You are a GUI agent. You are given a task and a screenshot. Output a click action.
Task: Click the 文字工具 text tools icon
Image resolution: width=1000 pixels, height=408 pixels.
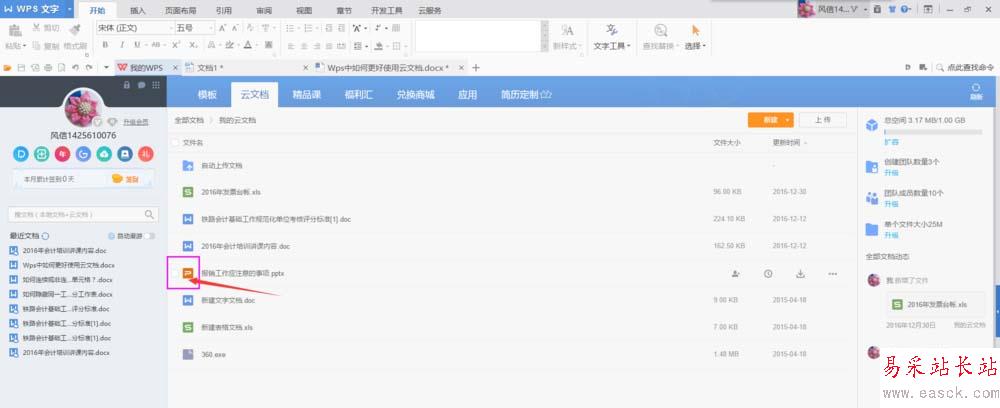coord(612,30)
